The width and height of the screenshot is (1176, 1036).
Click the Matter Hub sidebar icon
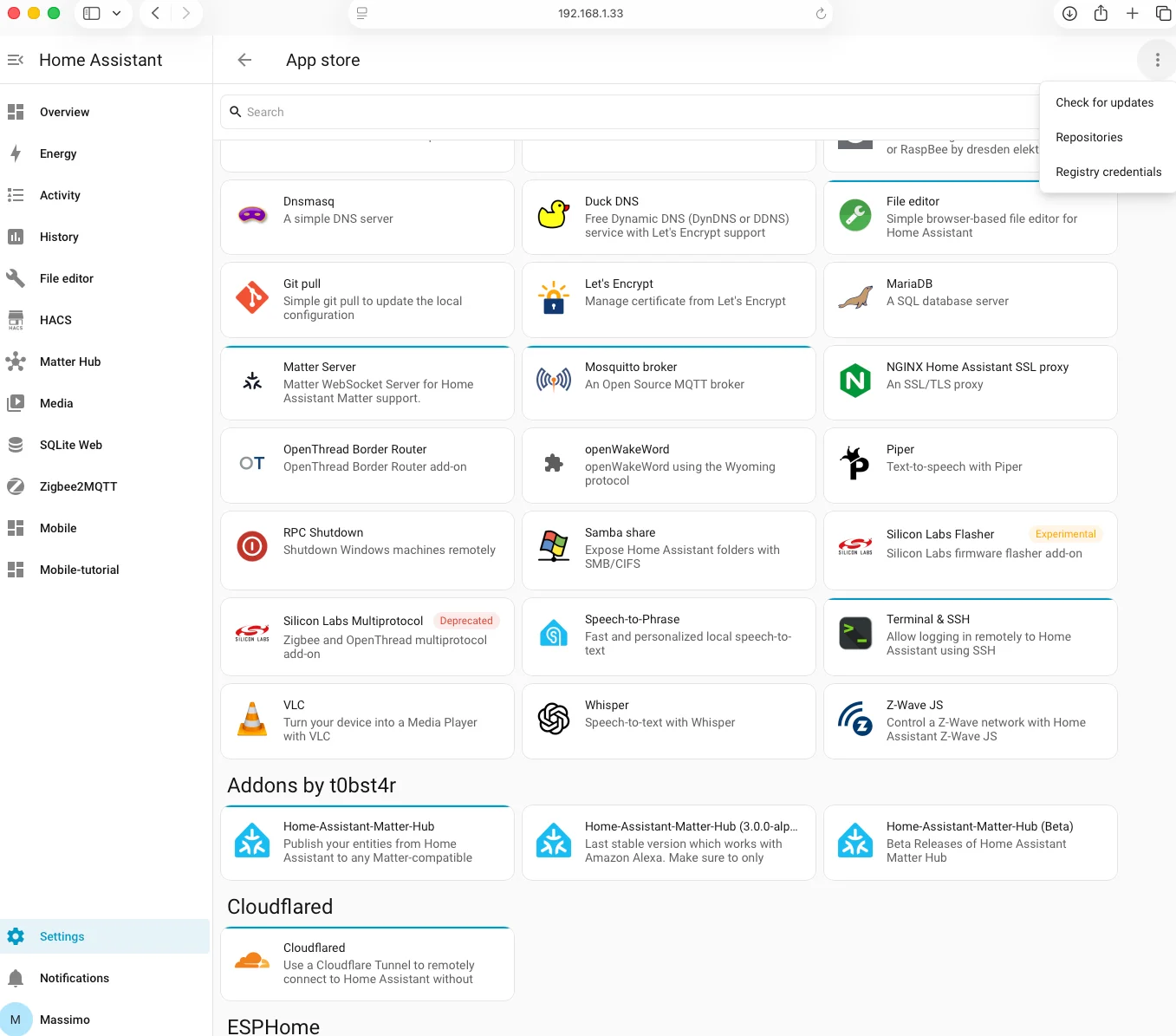(x=16, y=362)
